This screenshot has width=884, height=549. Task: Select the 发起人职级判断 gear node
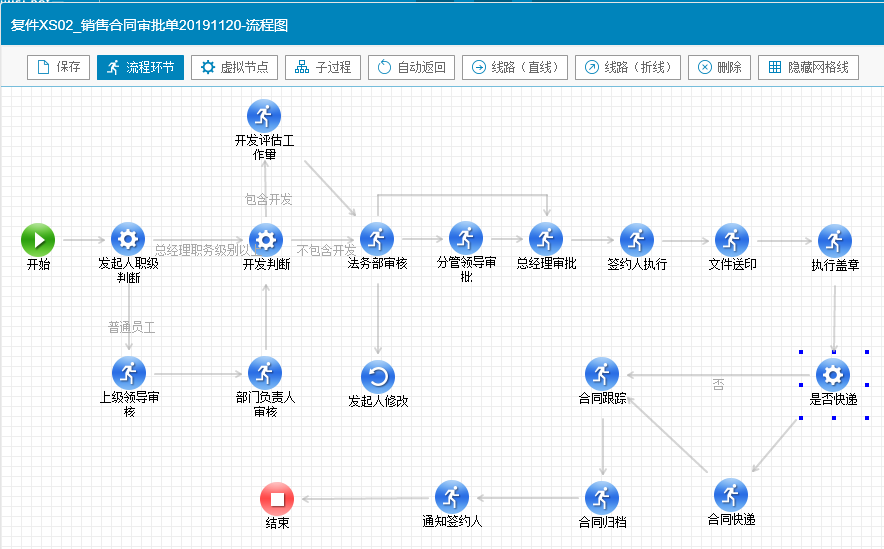click(x=128, y=240)
